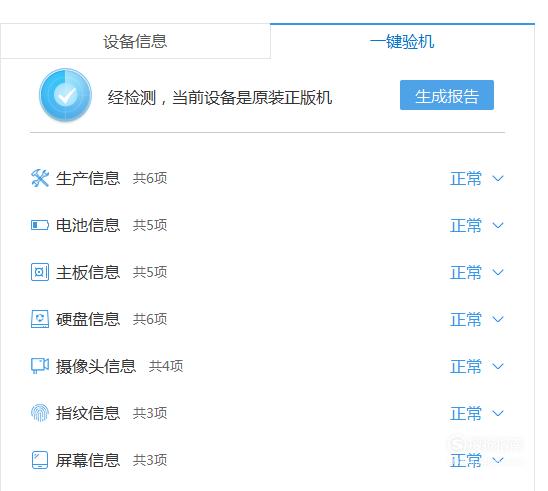Image resolution: width=548 pixels, height=491 pixels.
Task: Select the 一键验机 tab
Action: (x=402, y=41)
